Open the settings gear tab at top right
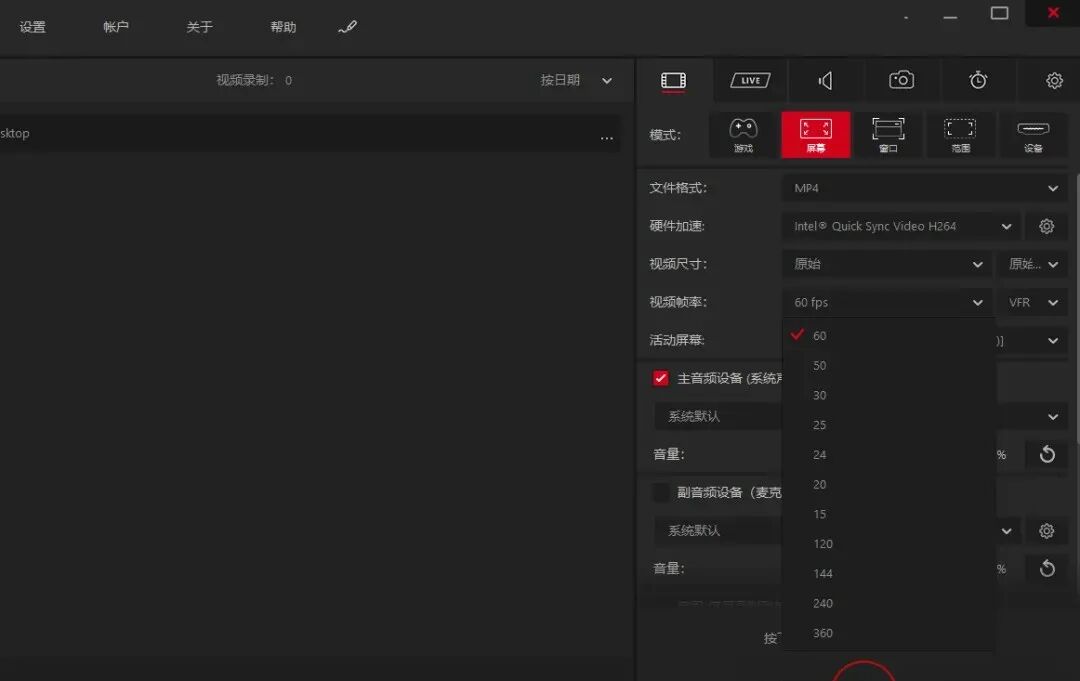Viewport: 1080px width, 681px height. click(x=1054, y=81)
